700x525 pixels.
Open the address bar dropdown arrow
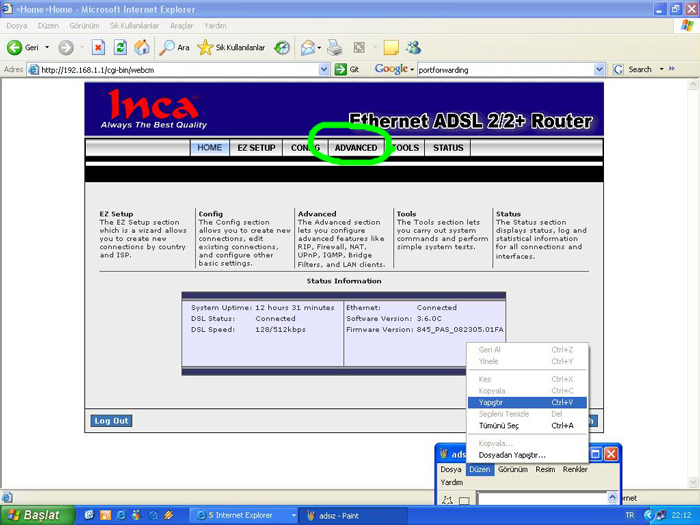pyautogui.click(x=324, y=70)
